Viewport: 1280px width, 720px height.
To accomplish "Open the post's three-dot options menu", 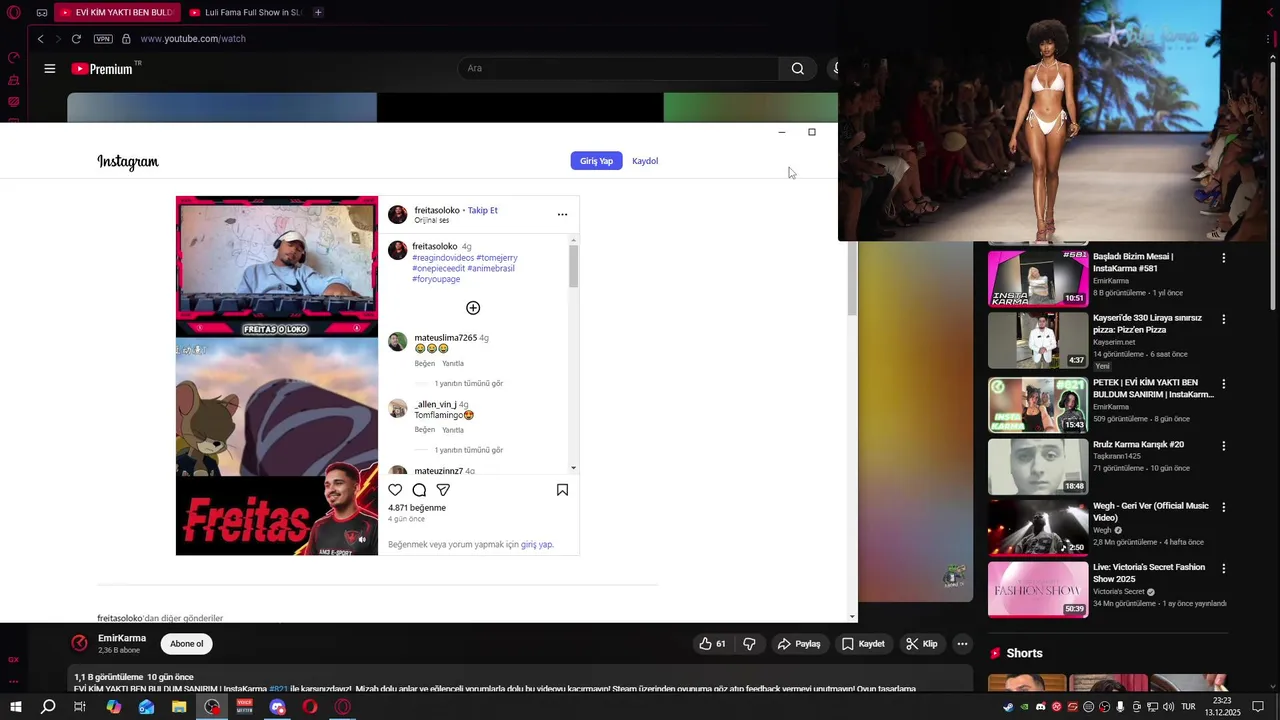I will (x=562, y=214).
